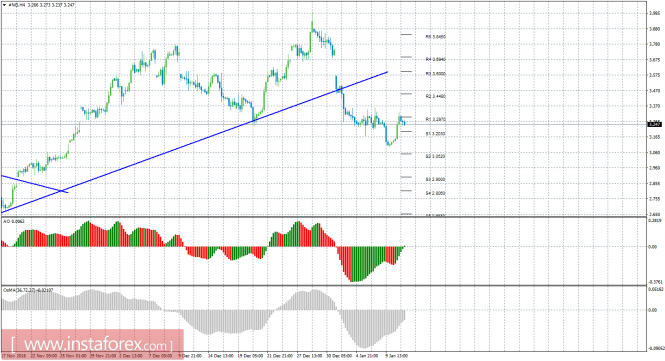Click the S2 pivot support label

click(436, 156)
